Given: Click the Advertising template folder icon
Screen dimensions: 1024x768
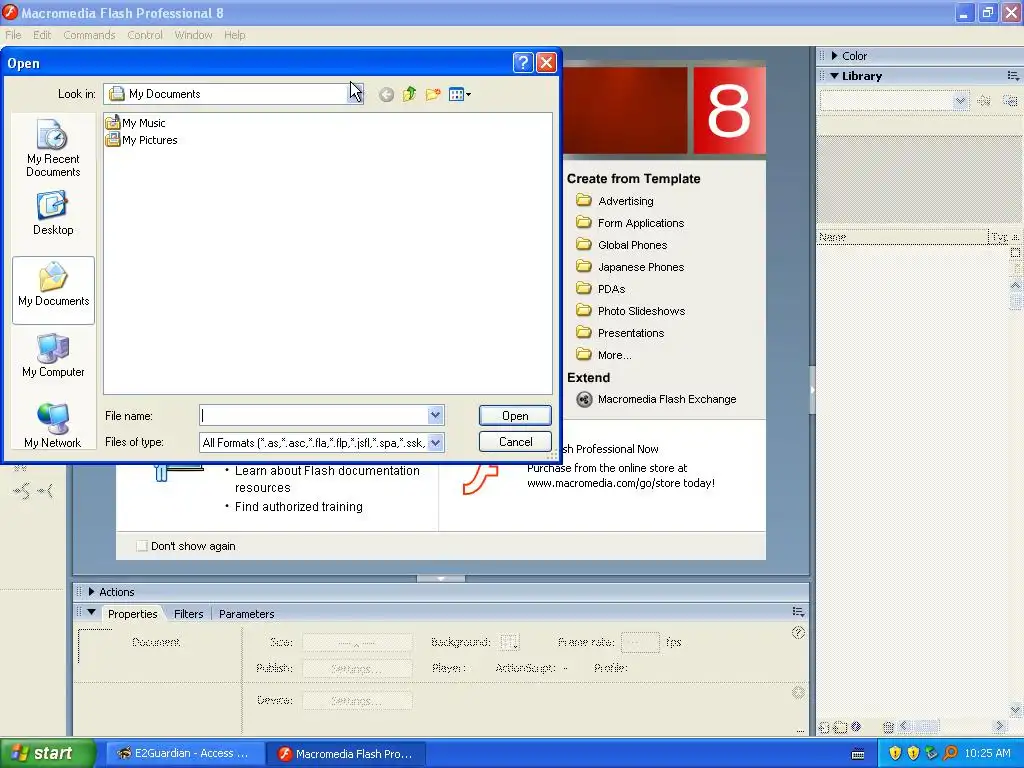Looking at the screenshot, I should [x=584, y=200].
